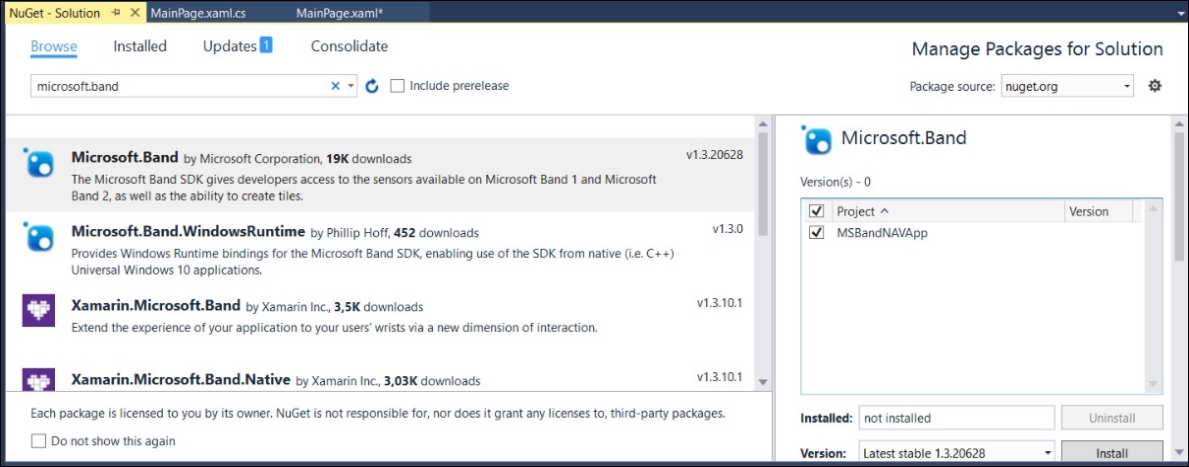Close the NuGet - Solution tab
The image size is (1189, 467).
pyautogui.click(x=136, y=13)
